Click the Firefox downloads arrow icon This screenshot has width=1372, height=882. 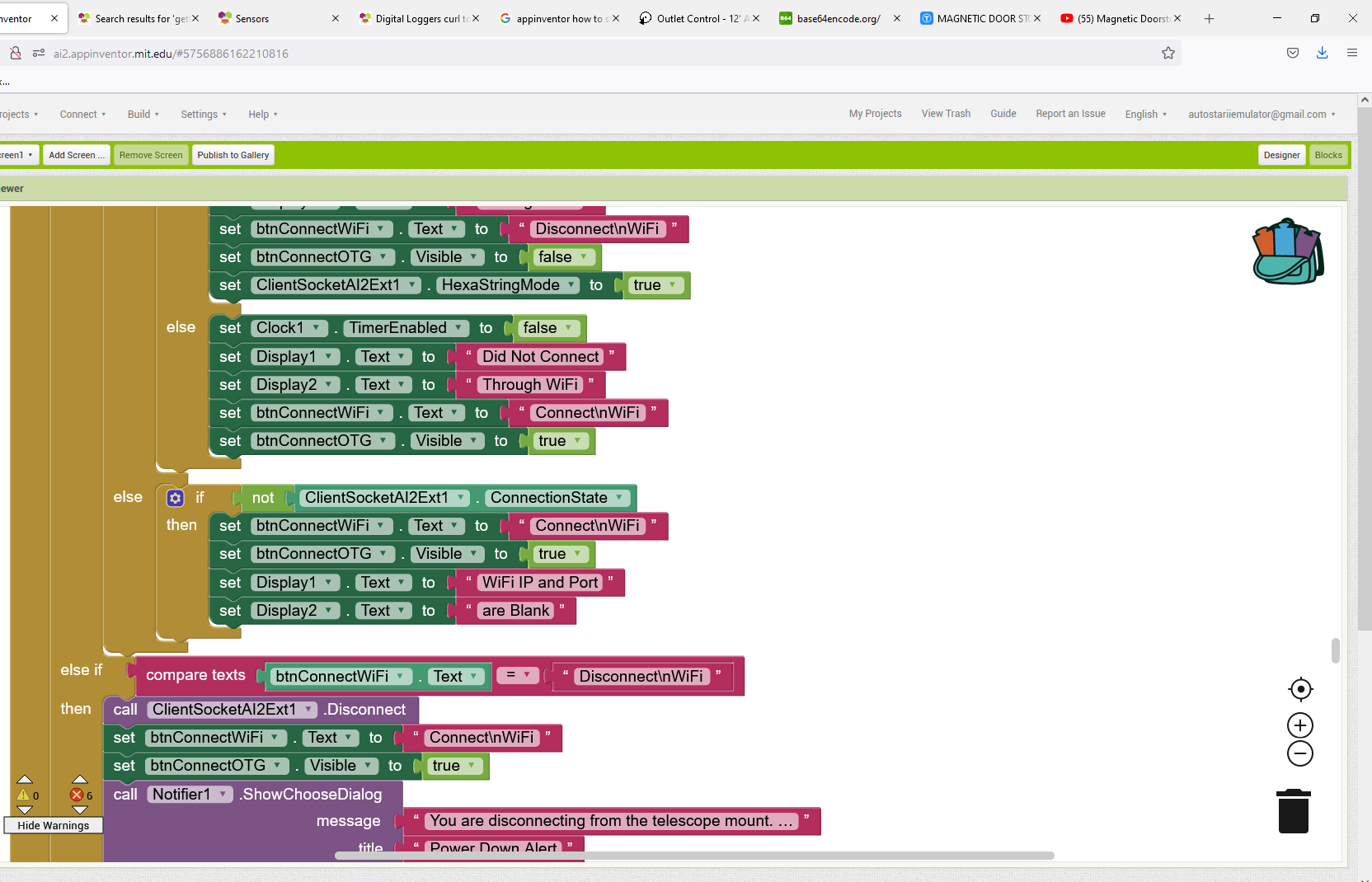tap(1322, 53)
